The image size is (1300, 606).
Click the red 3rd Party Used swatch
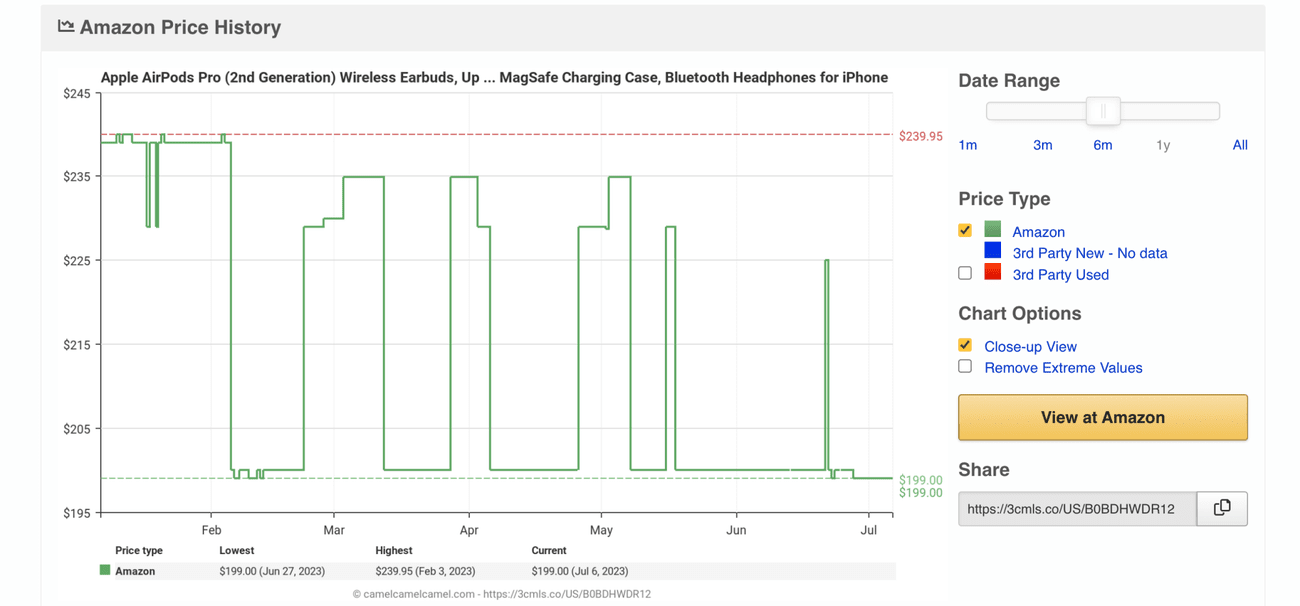pos(992,272)
